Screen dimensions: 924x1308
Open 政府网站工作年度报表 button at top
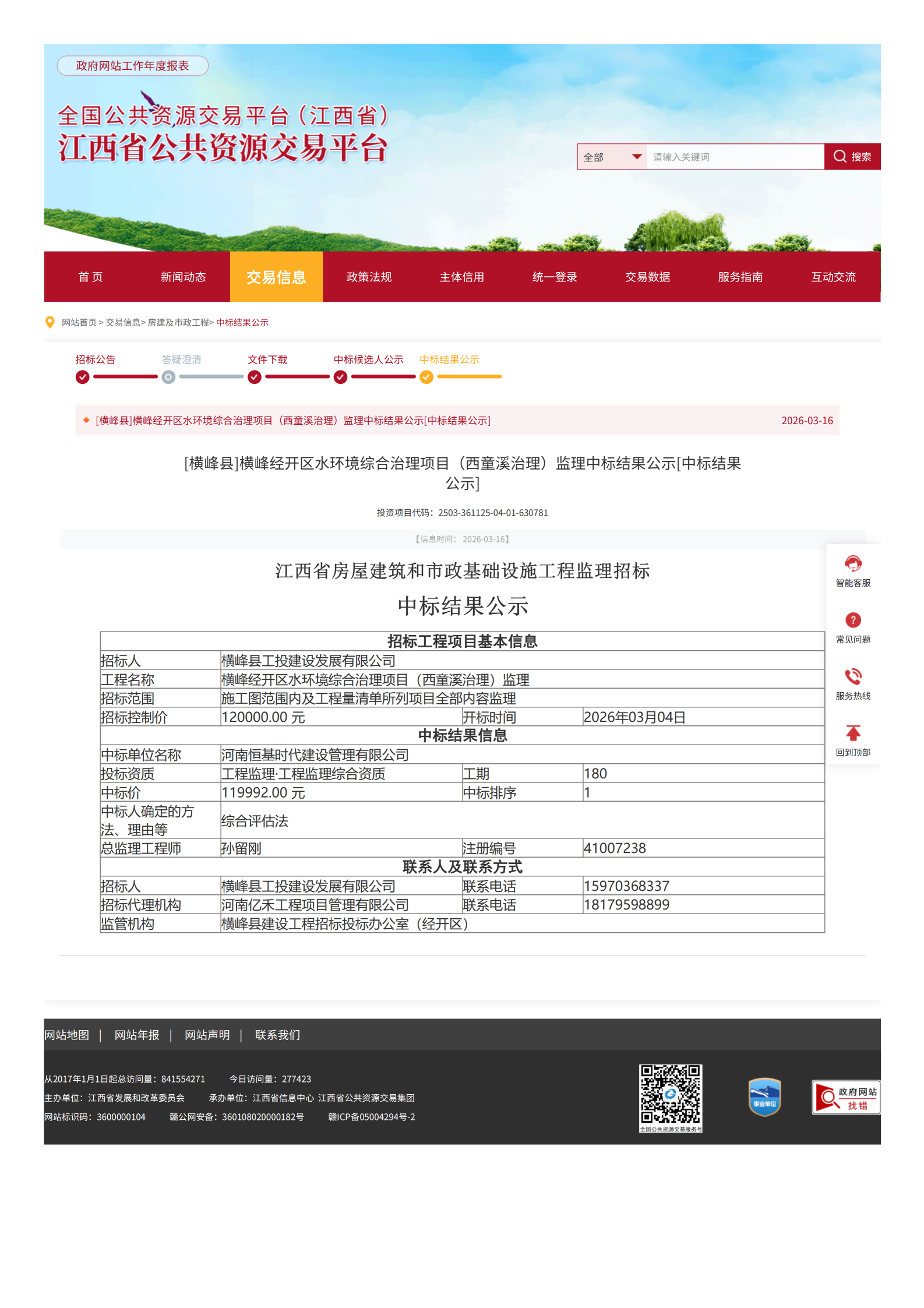point(132,66)
